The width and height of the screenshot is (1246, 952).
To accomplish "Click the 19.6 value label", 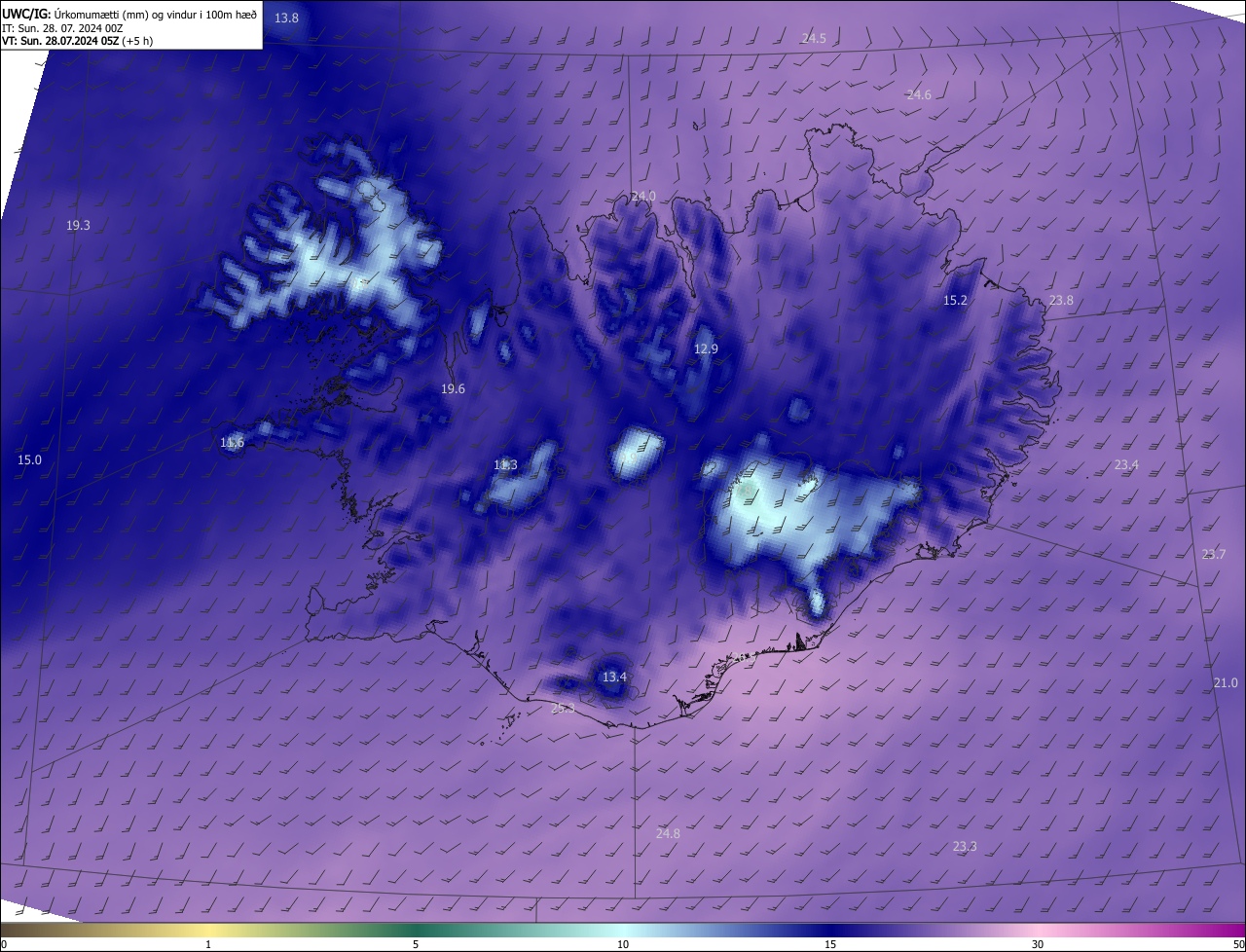I will click(453, 388).
